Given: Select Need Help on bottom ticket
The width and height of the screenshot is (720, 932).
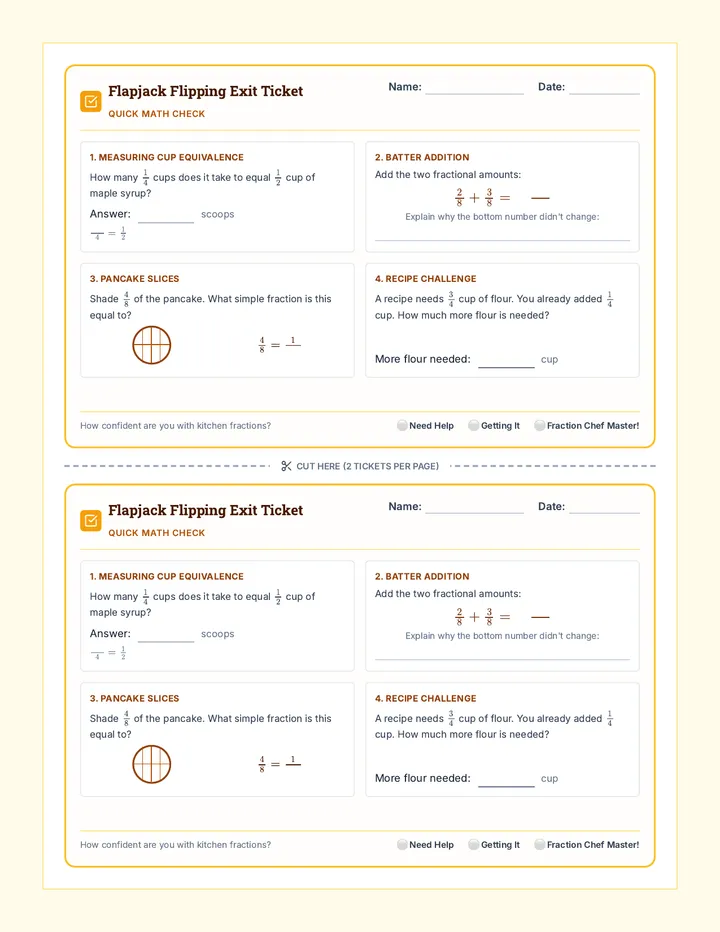Looking at the screenshot, I should click(403, 845).
